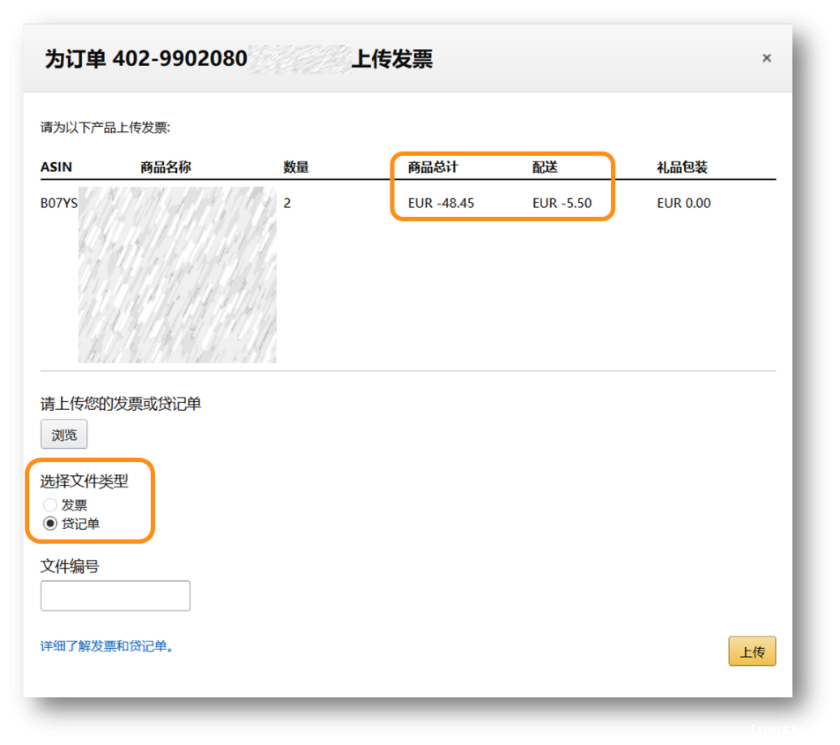Click the 文件编号 text input field
840x745 pixels.
click(x=115, y=596)
